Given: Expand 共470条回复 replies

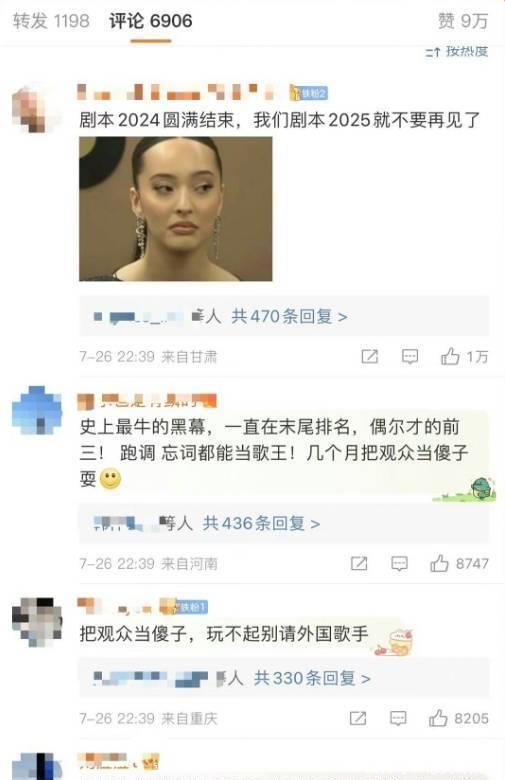Looking at the screenshot, I should pos(289,316).
